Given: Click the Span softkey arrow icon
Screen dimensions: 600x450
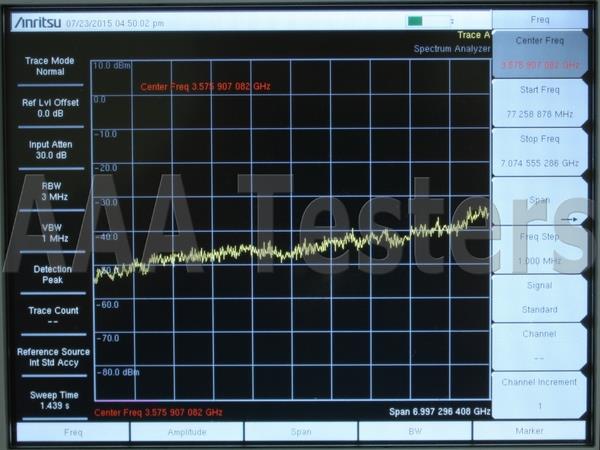Looking at the screenshot, I should point(569,219).
